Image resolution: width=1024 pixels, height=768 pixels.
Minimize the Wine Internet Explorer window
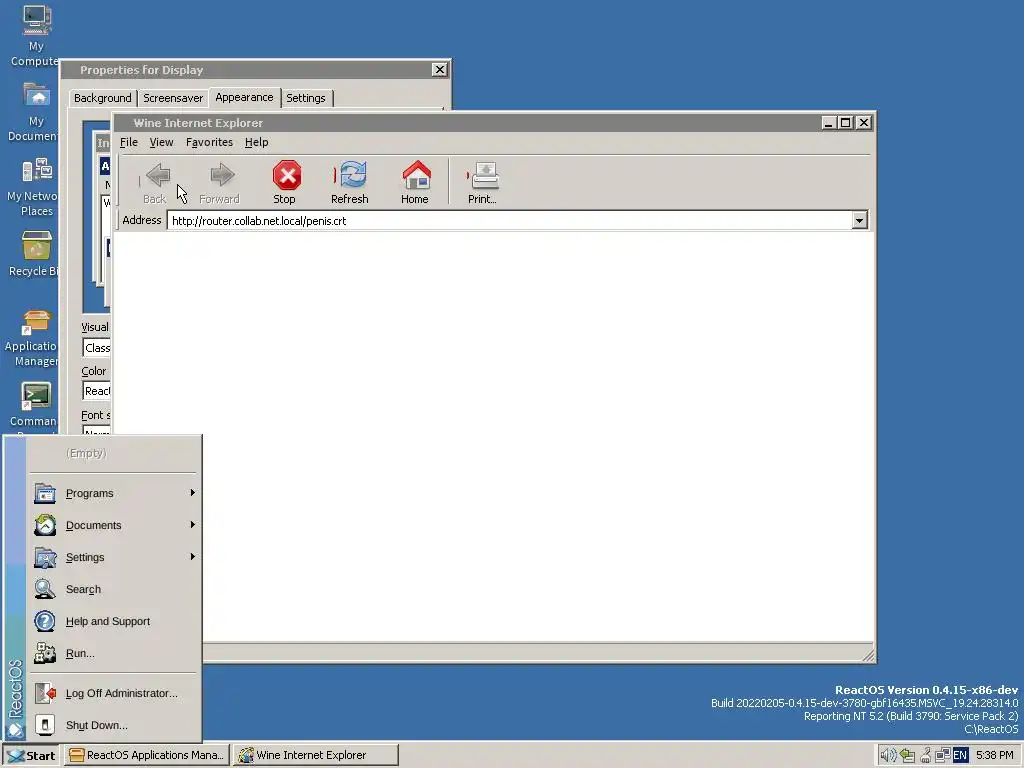829,123
